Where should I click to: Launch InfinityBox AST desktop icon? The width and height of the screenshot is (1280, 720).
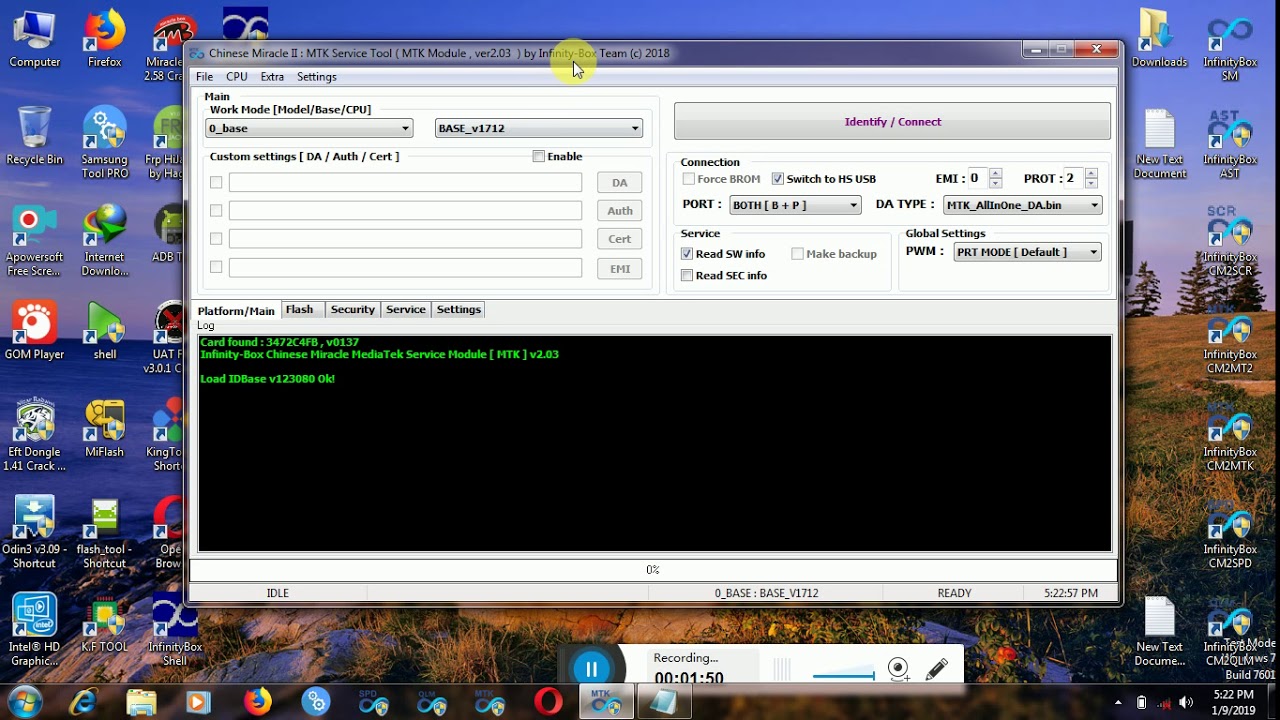1230,144
